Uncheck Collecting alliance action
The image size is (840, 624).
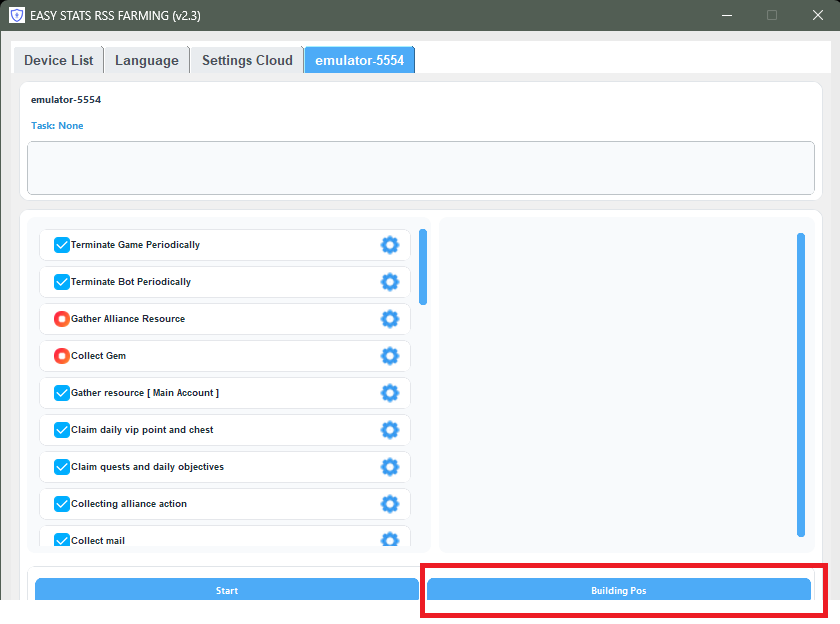click(62, 503)
